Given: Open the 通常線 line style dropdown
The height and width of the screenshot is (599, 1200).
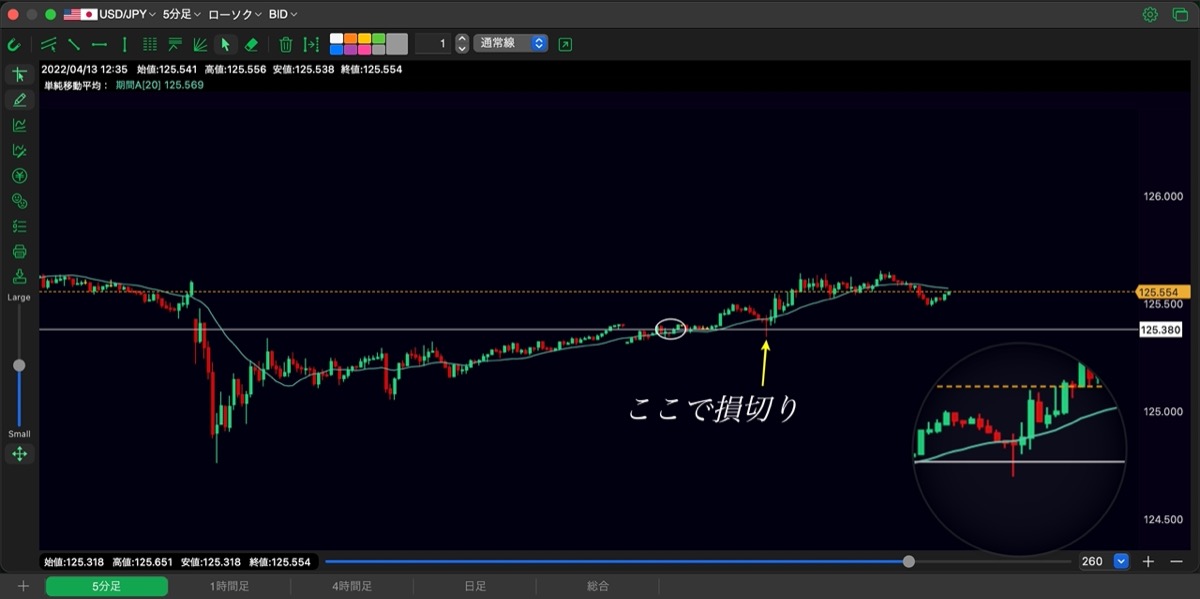Looking at the screenshot, I should point(510,44).
